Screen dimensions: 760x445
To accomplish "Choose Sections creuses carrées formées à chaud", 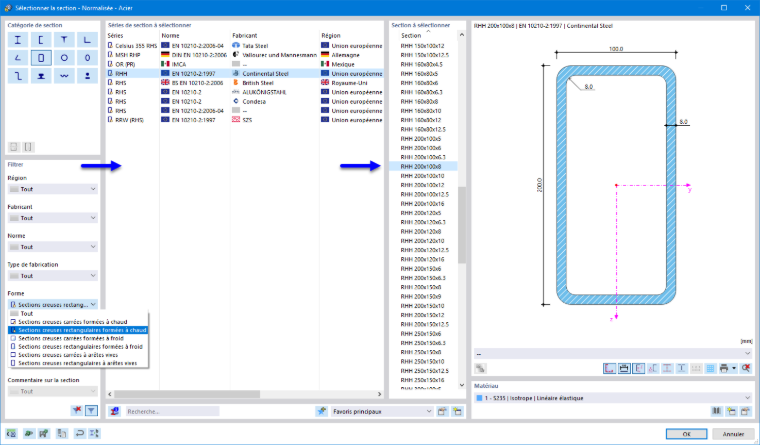I will [x=78, y=322].
